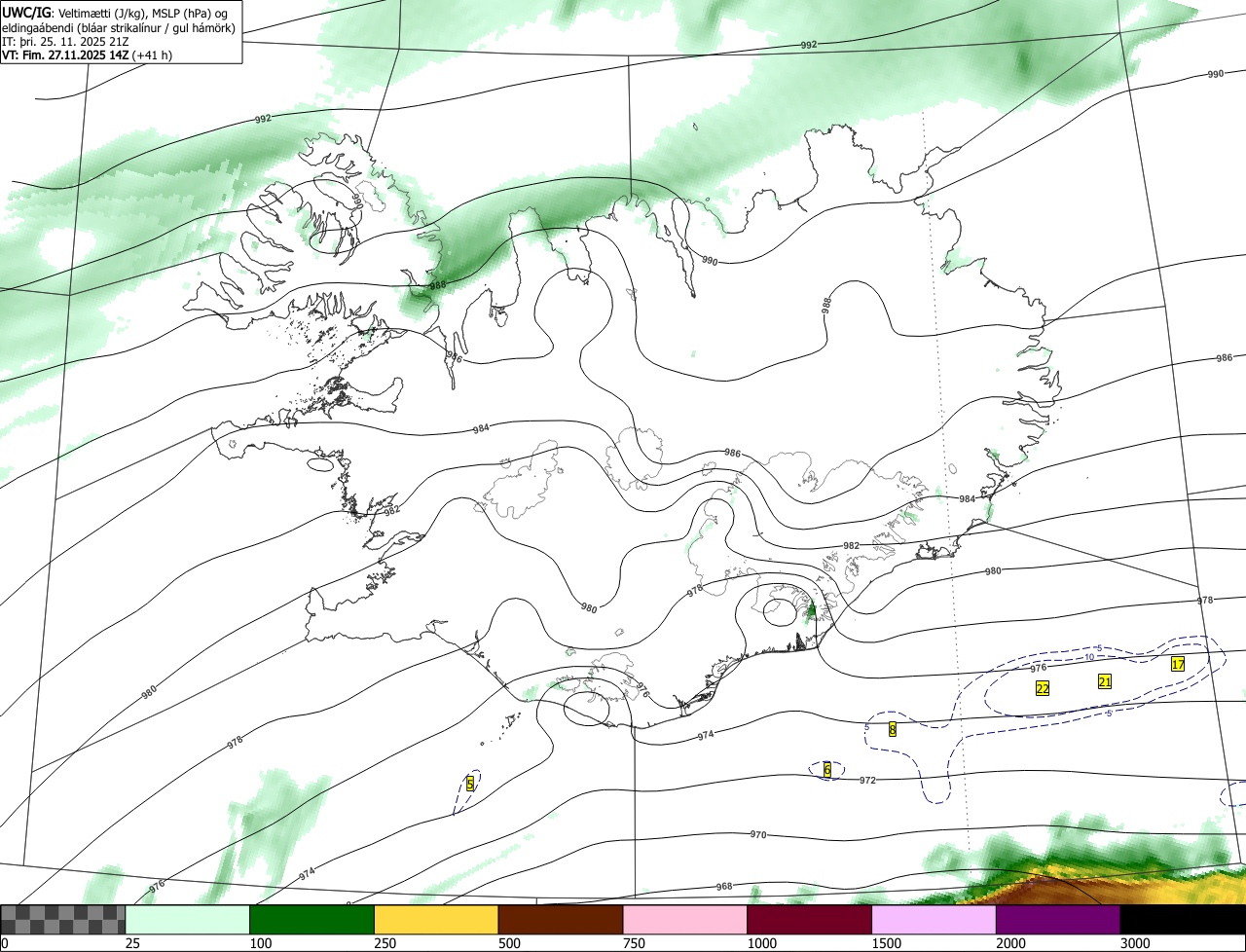Select the dark green 100–250 legend swatch
1246x952 pixels.
(x=312, y=920)
